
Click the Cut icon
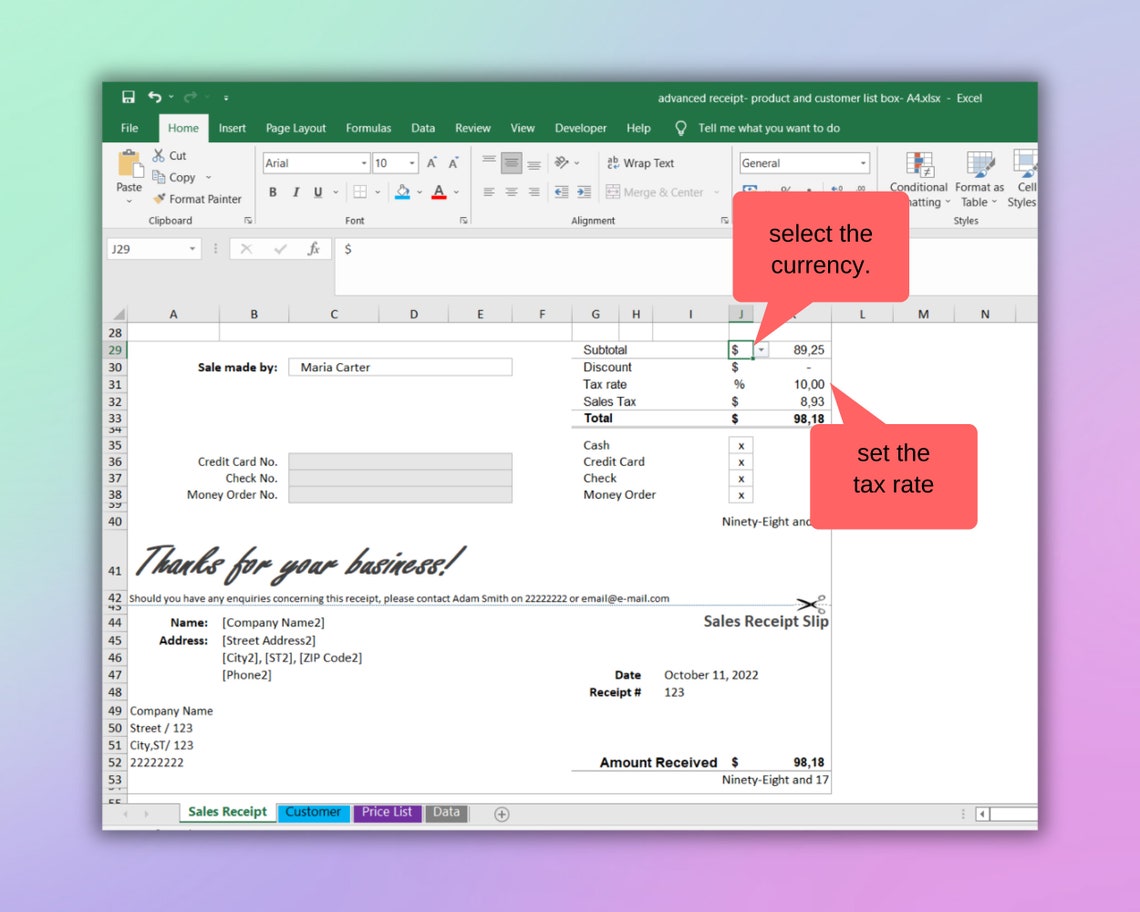click(158, 156)
